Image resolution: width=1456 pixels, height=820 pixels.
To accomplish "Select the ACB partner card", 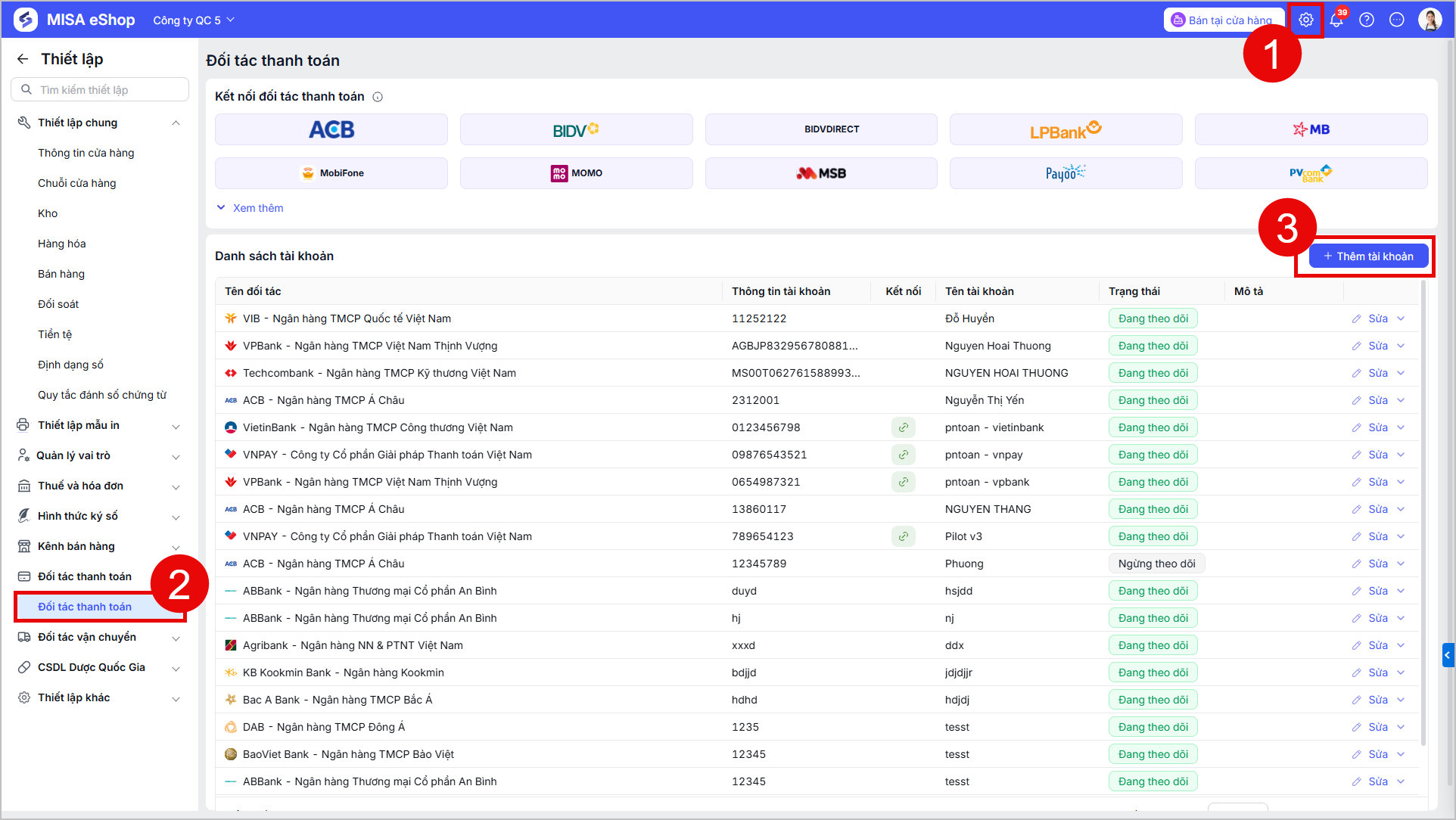I will [331, 129].
